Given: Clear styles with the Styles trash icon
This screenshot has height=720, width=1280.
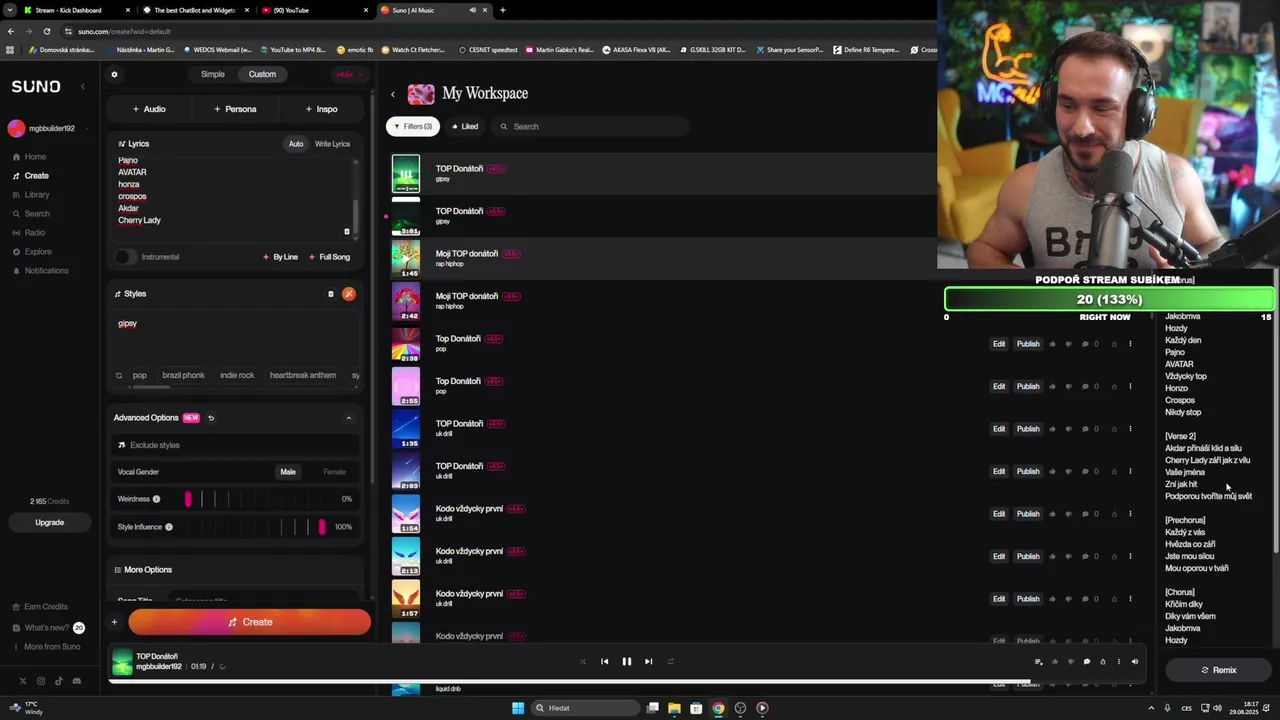Looking at the screenshot, I should click(x=331, y=294).
